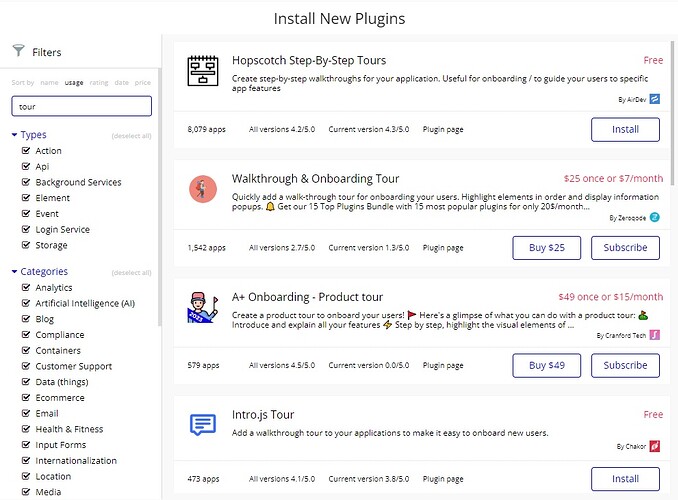Click the Hopscotch Step-By-Step Tours plugin icon
678x500 pixels.
(203, 71)
